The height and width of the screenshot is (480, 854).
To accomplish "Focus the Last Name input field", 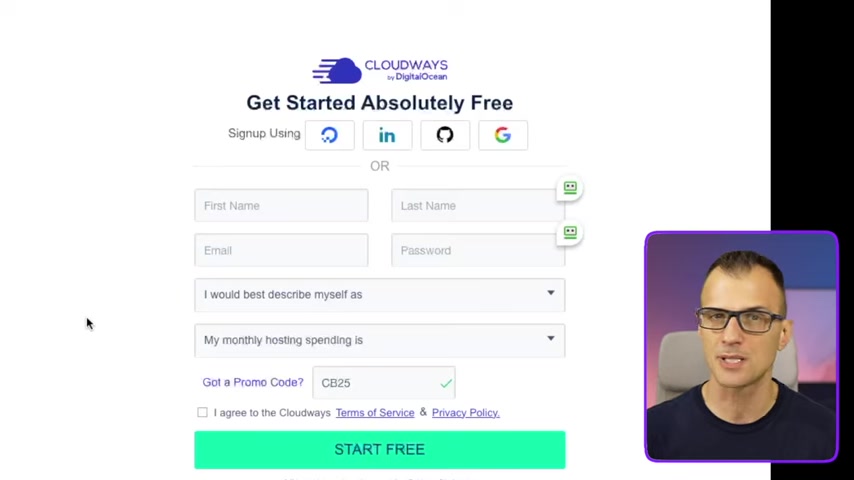I will [478, 205].
